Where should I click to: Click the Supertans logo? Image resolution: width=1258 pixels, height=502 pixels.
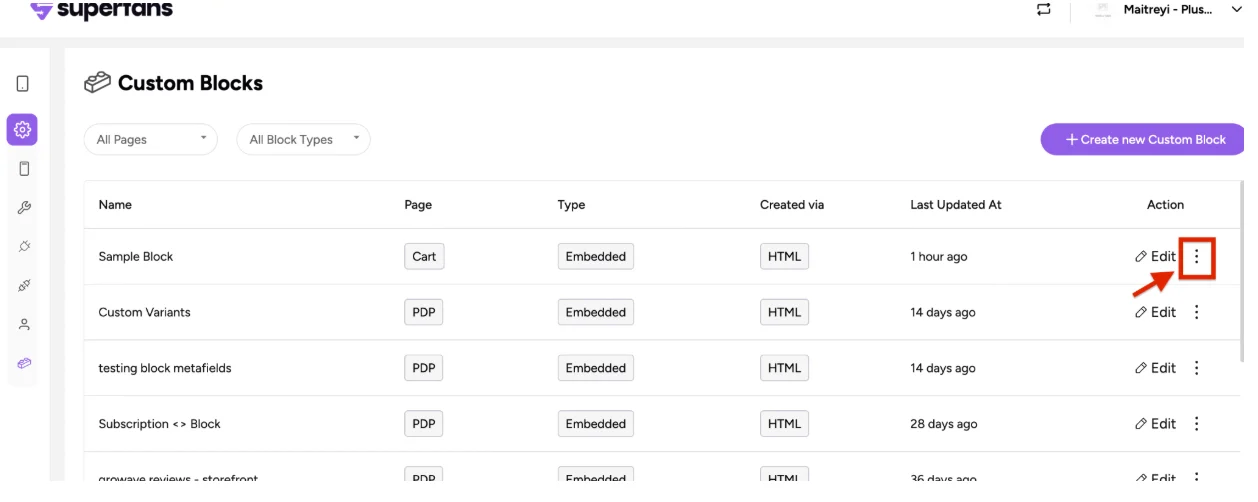pyautogui.click(x=101, y=10)
